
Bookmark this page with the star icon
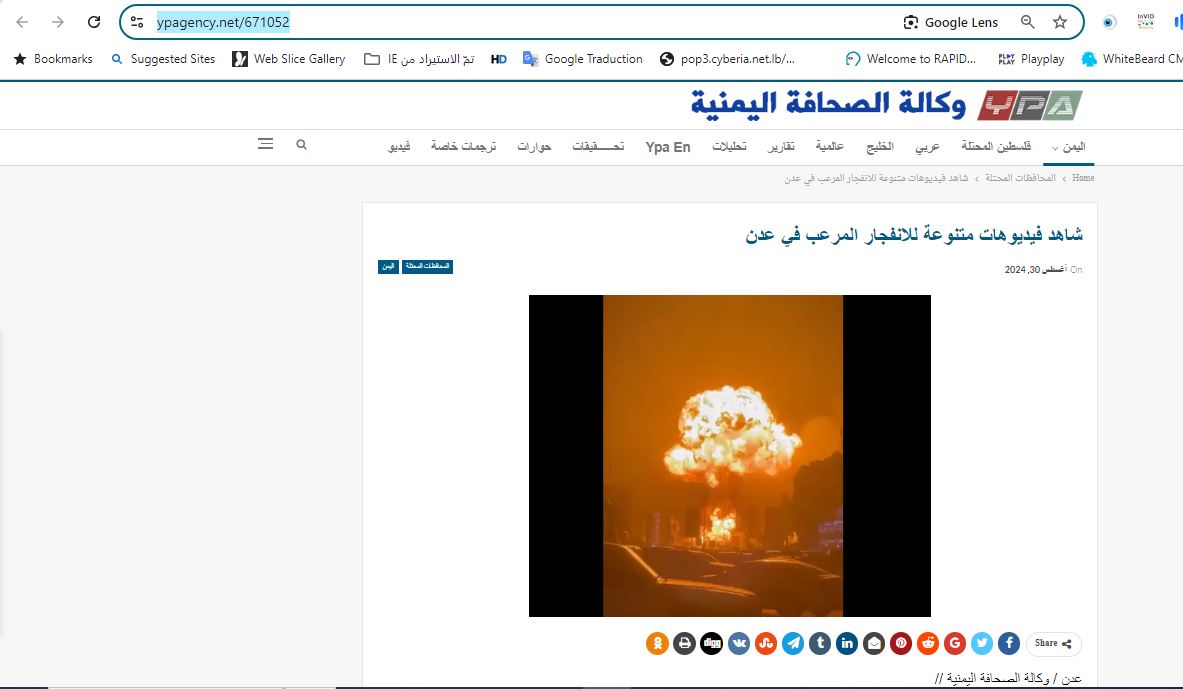tap(1060, 22)
